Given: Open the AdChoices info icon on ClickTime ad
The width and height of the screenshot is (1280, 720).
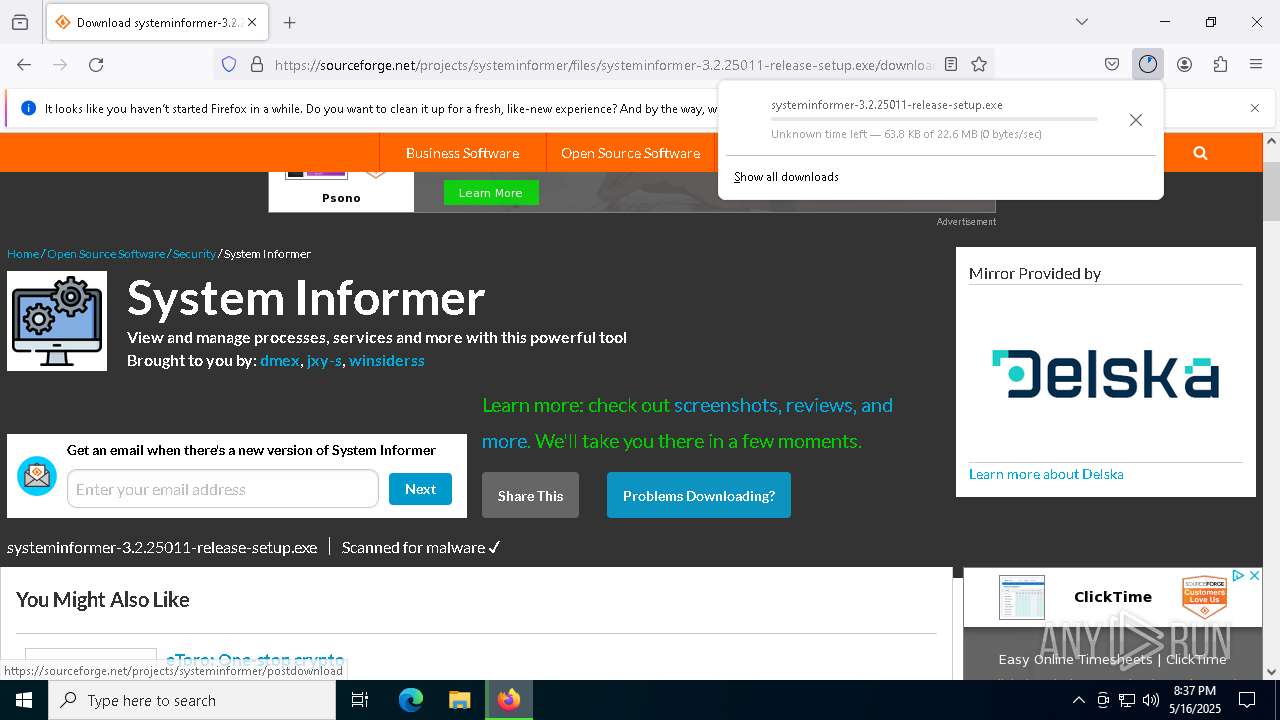Looking at the screenshot, I should (1238, 576).
